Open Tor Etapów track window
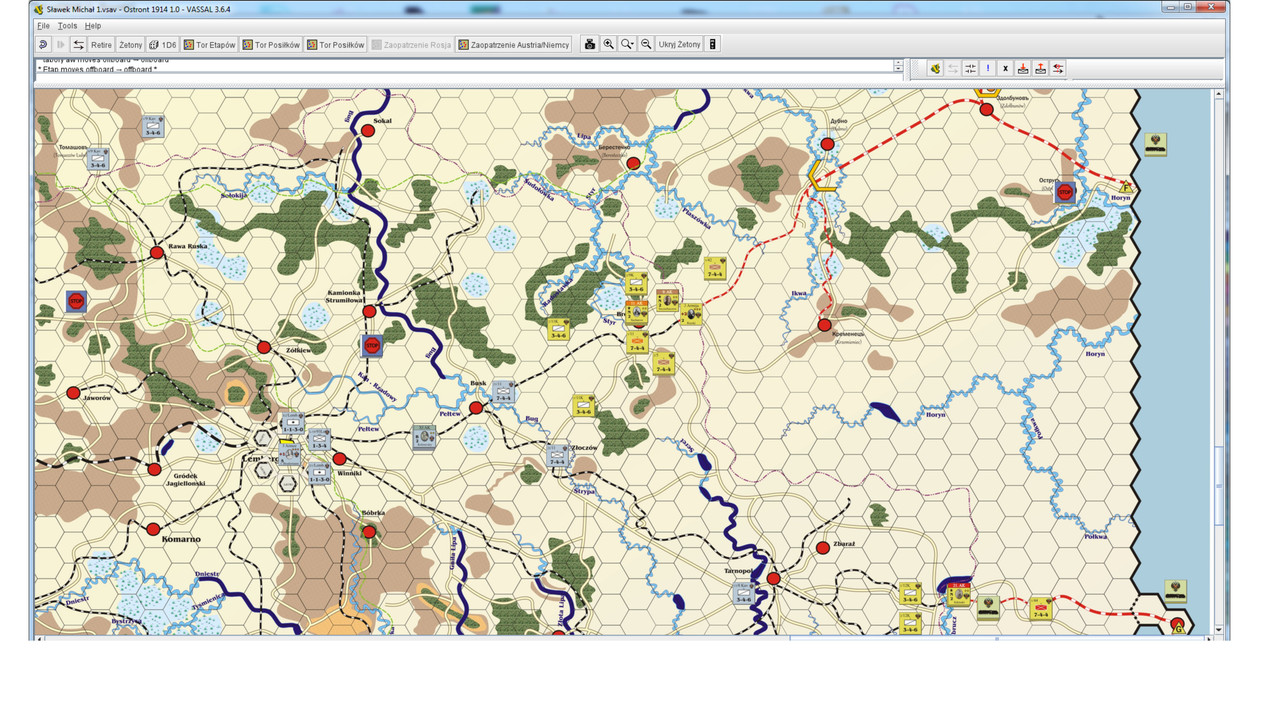The image size is (1280, 701). pos(210,45)
